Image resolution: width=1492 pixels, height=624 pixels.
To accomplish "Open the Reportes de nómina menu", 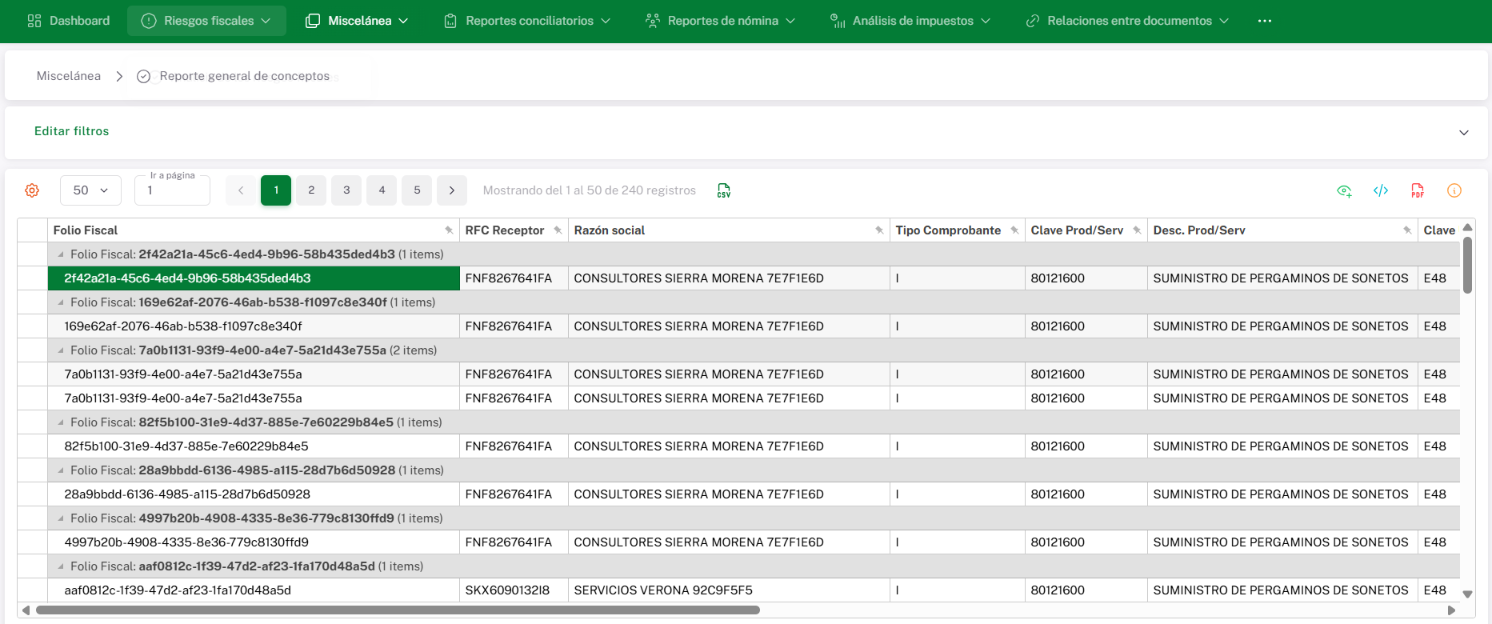I will click(x=721, y=21).
